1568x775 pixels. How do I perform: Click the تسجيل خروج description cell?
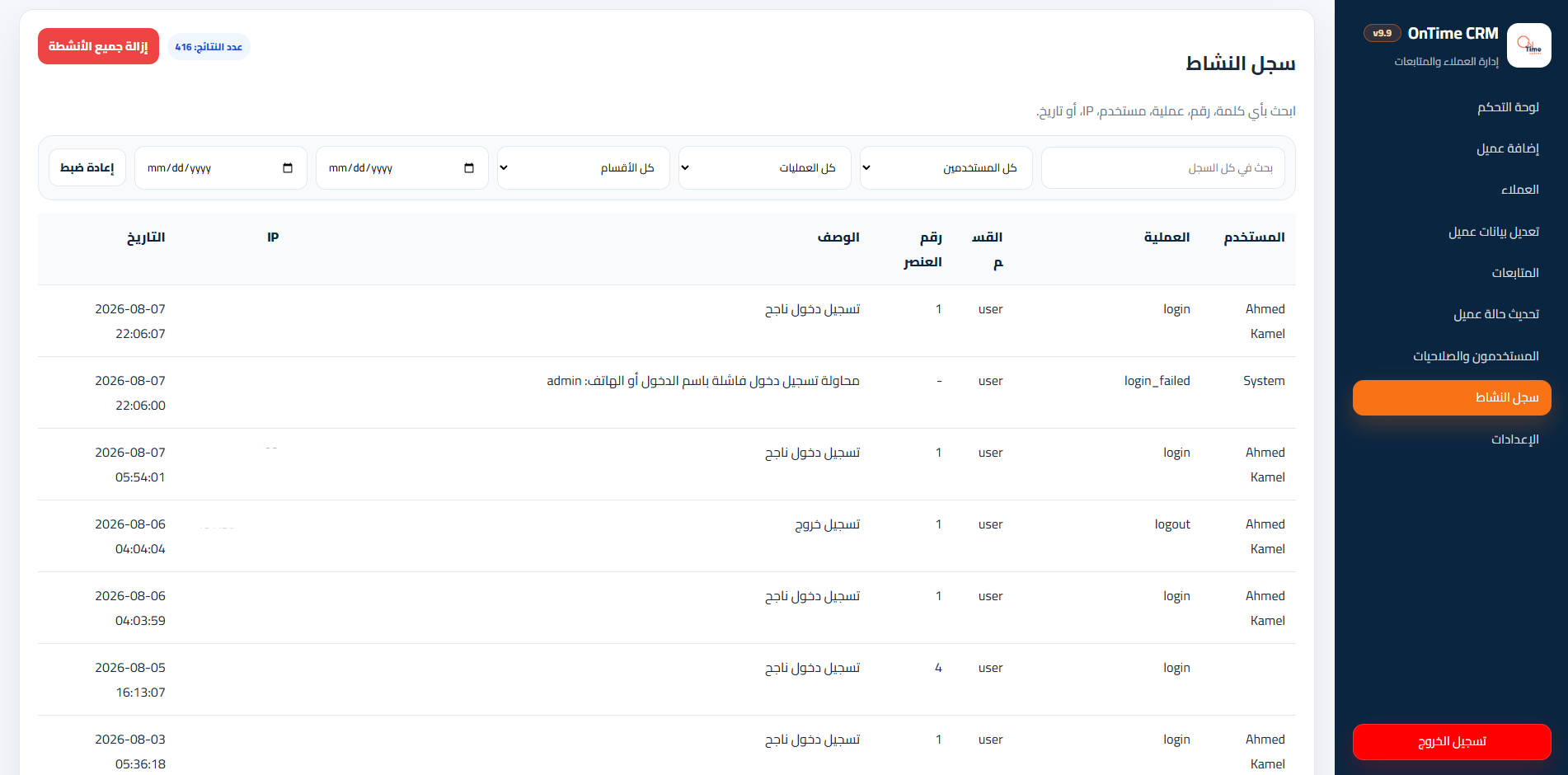pyautogui.click(x=827, y=524)
